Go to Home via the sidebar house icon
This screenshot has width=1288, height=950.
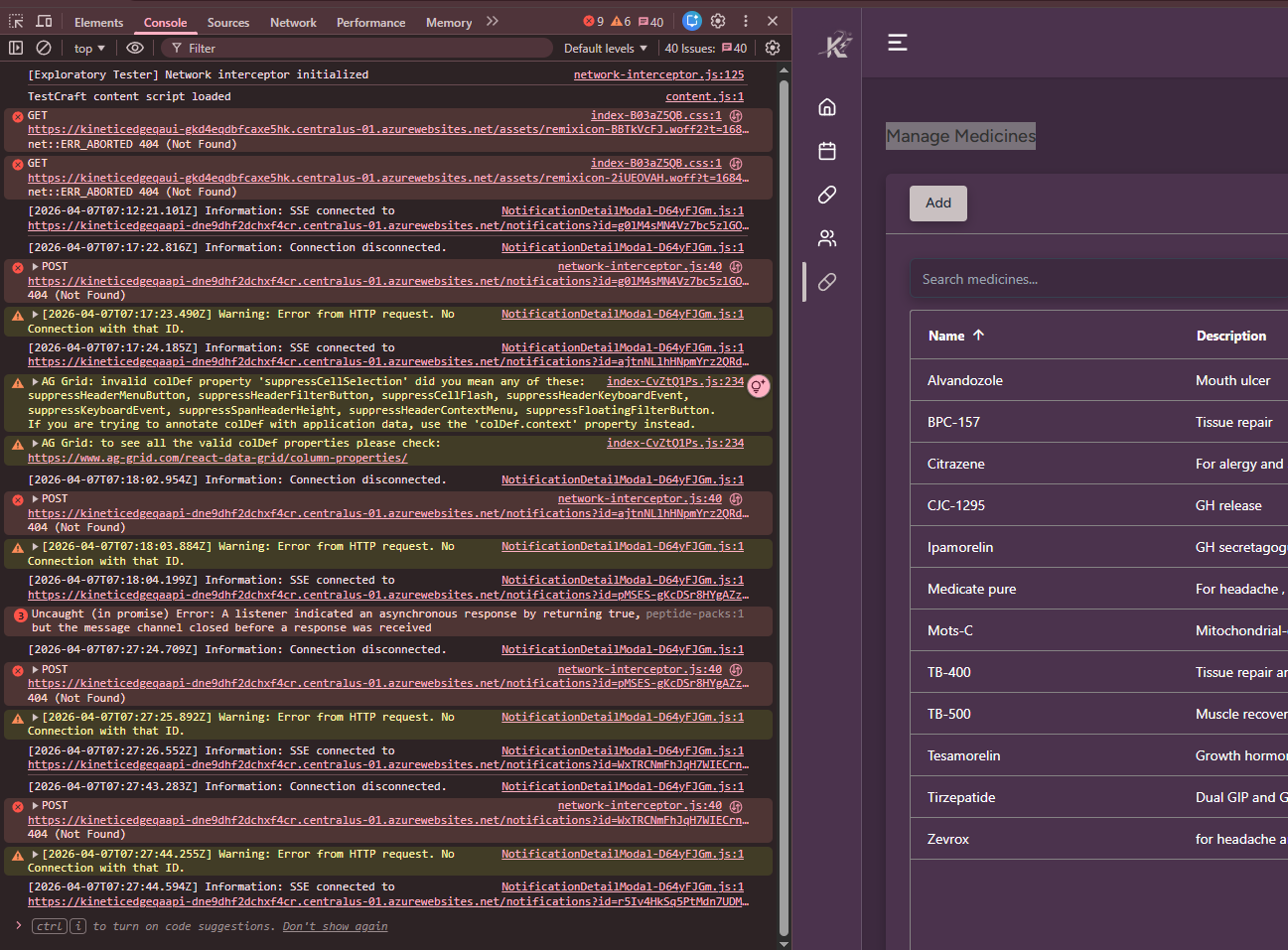pos(827,107)
